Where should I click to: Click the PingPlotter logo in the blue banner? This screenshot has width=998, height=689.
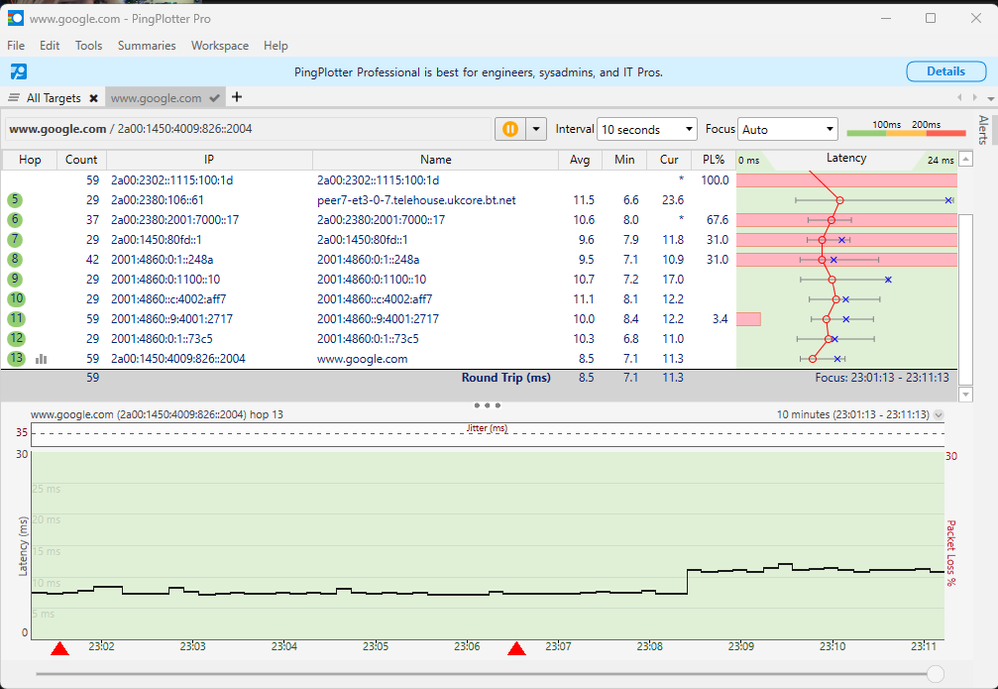pyautogui.click(x=18, y=72)
